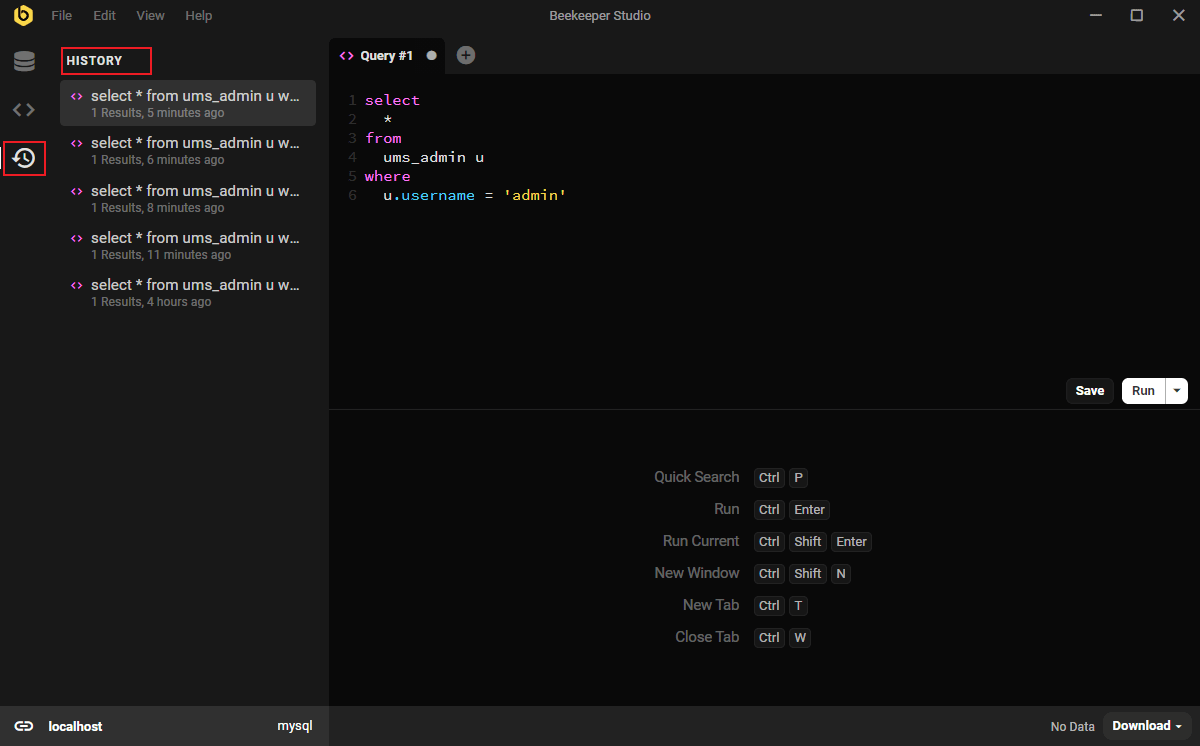Open history query from 4 hours ago
The width and height of the screenshot is (1200, 746).
pos(188,292)
